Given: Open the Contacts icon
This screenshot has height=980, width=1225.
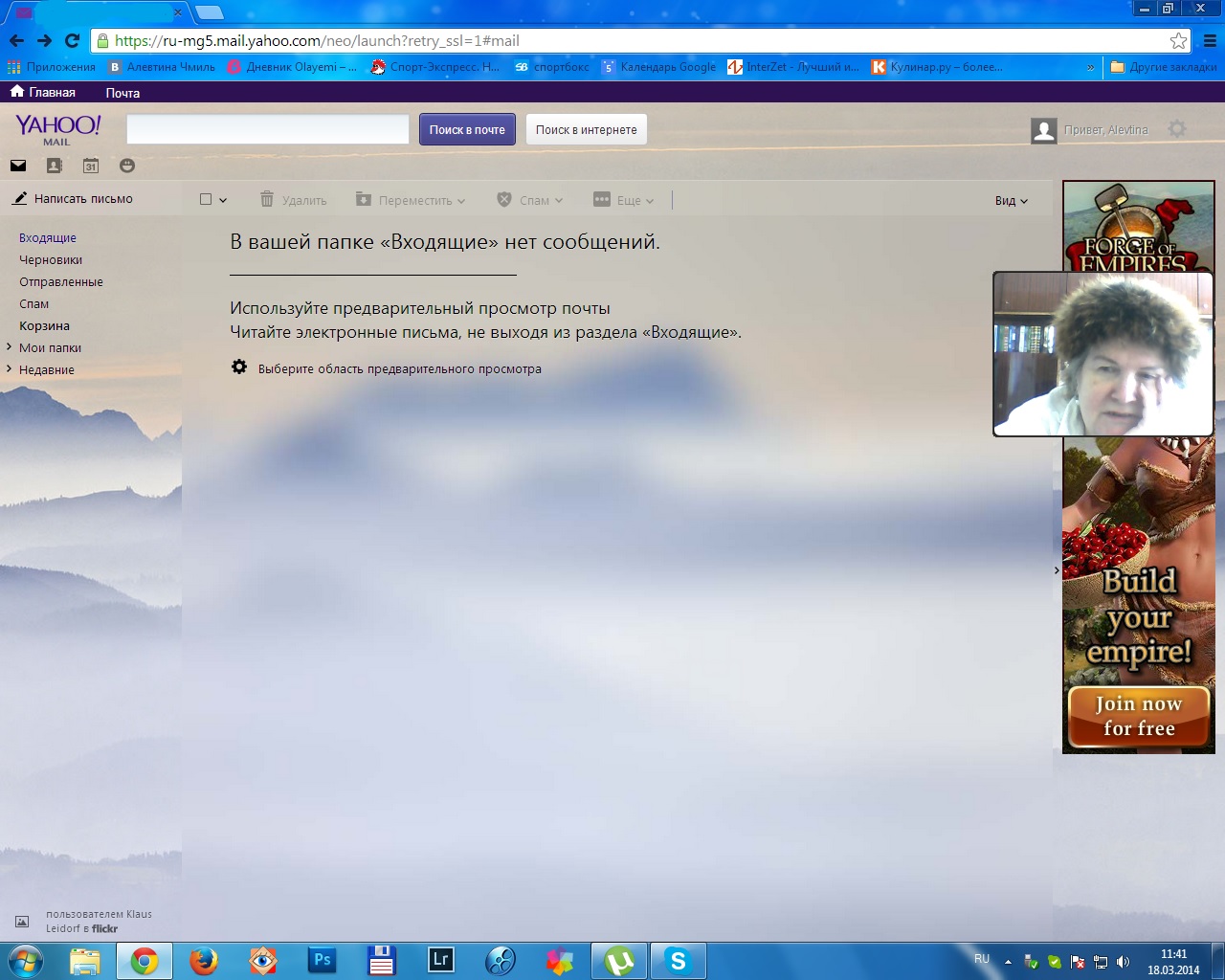Looking at the screenshot, I should pos(55,166).
